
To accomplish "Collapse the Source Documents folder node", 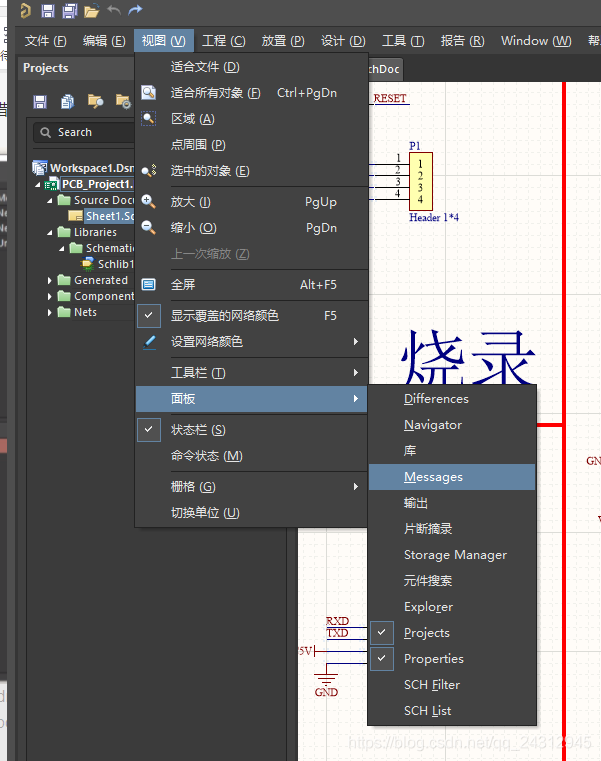I will (x=50, y=200).
